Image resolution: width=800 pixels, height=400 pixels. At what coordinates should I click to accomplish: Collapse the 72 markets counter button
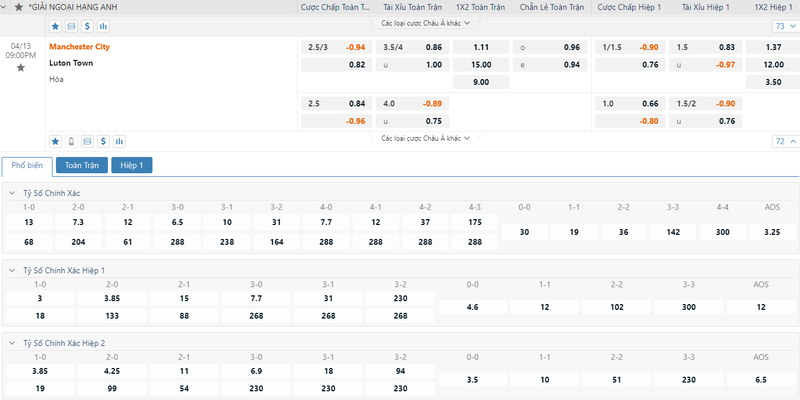(x=785, y=141)
